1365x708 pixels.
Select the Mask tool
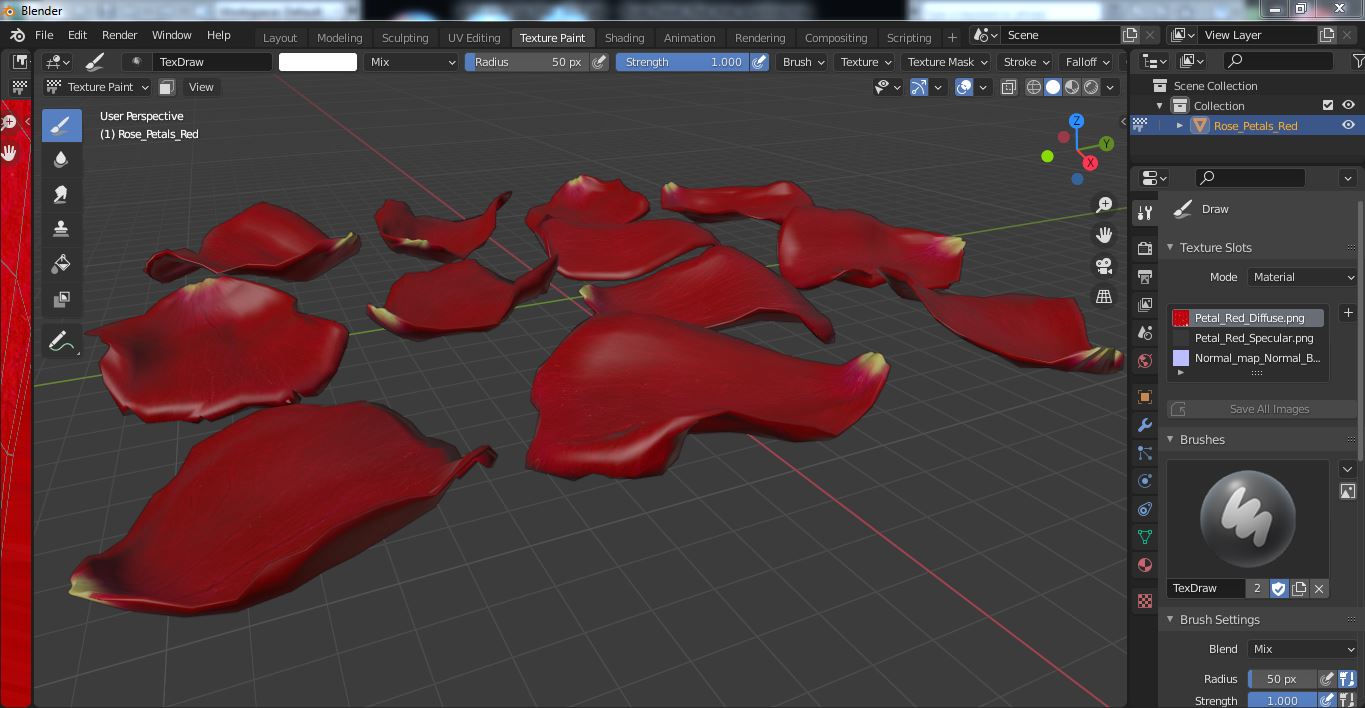[x=61, y=298]
